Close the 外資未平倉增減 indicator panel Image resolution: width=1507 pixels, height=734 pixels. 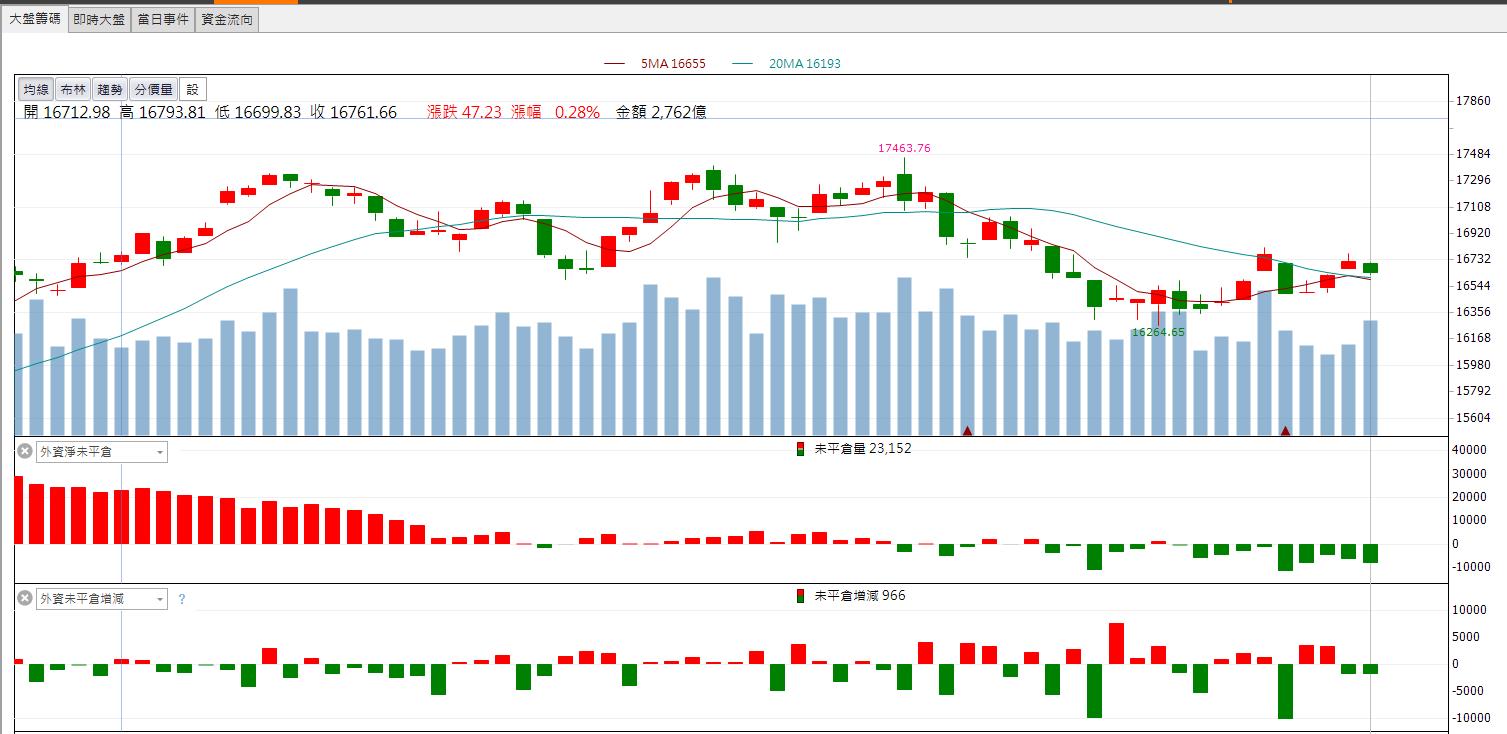pyautogui.click(x=25, y=598)
